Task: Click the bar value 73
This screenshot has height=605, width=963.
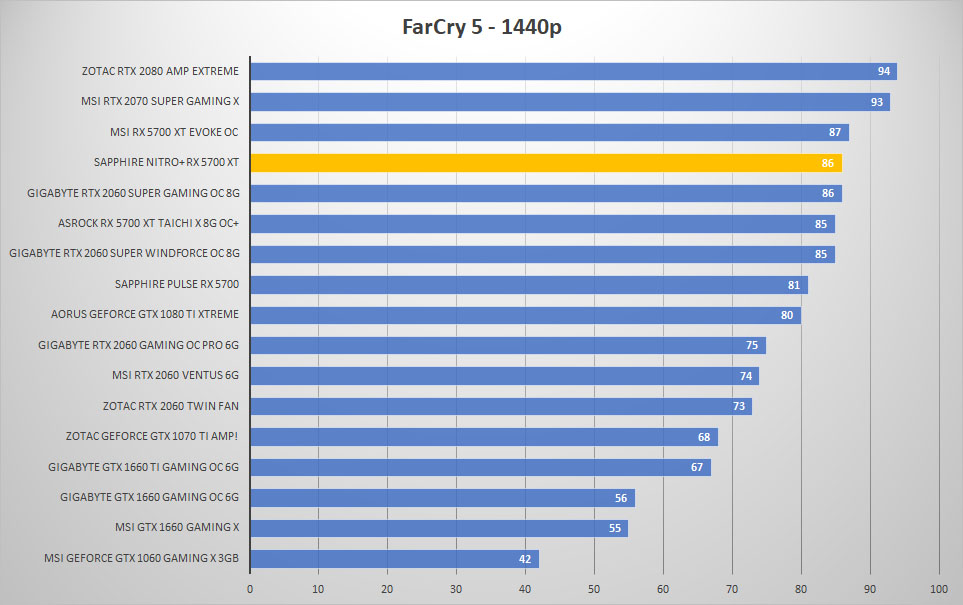Action: (739, 406)
